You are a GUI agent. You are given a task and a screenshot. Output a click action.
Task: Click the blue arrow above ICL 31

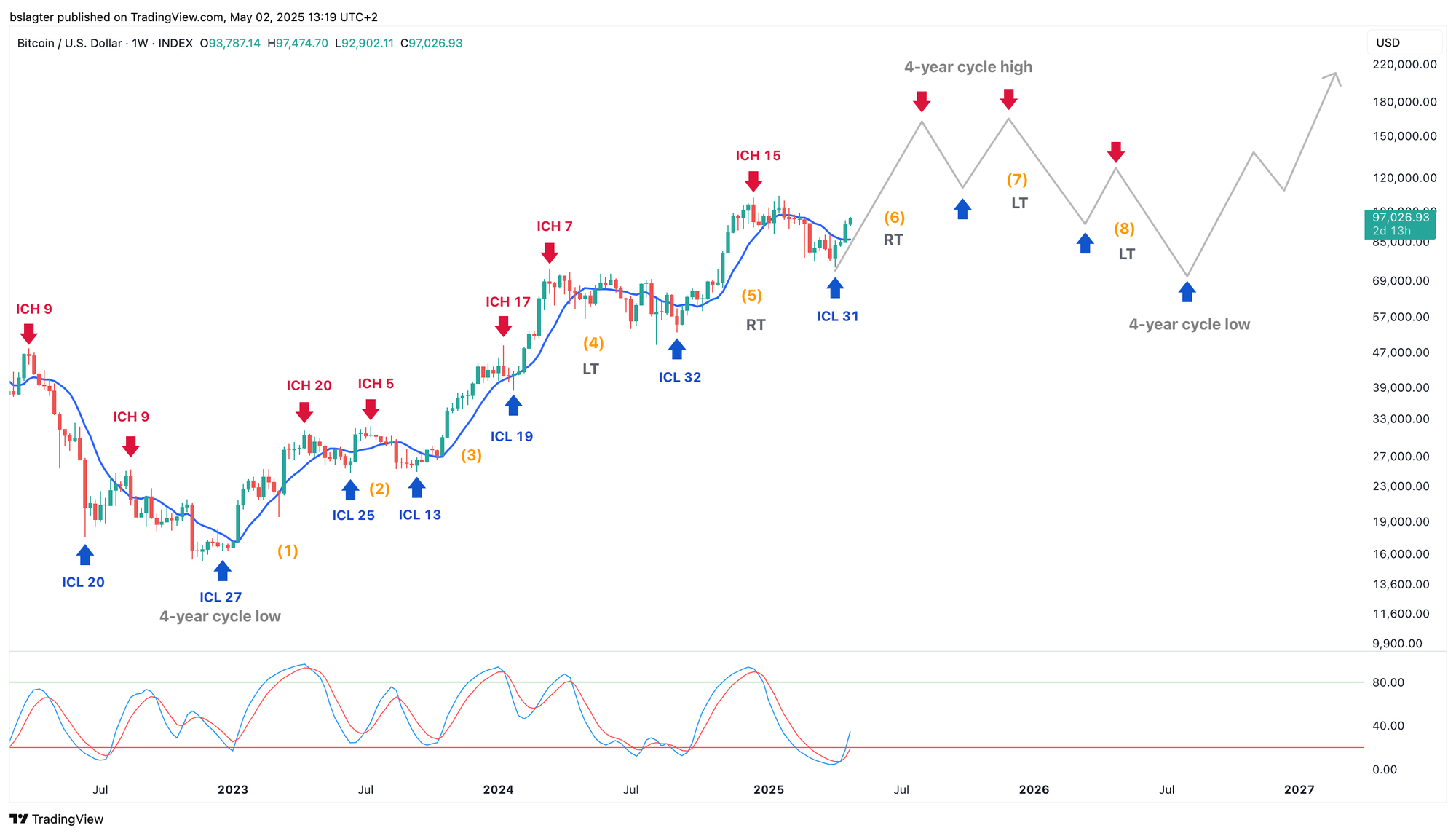(x=835, y=288)
